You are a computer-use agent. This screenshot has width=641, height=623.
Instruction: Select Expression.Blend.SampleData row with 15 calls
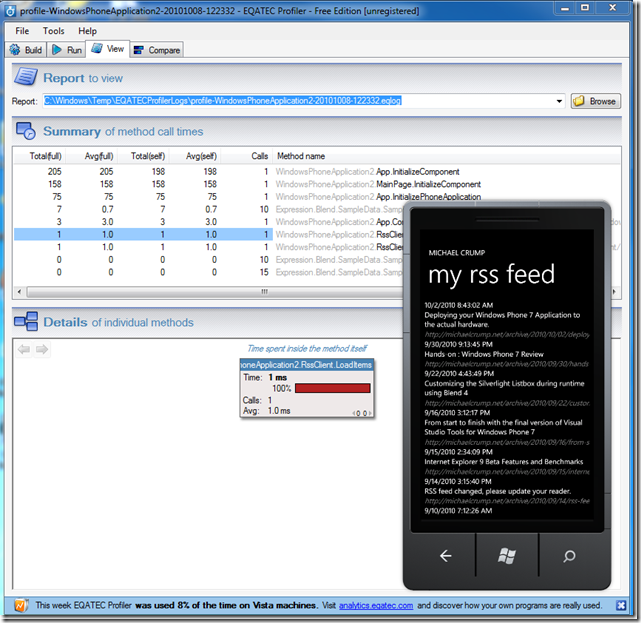[x=208, y=272]
